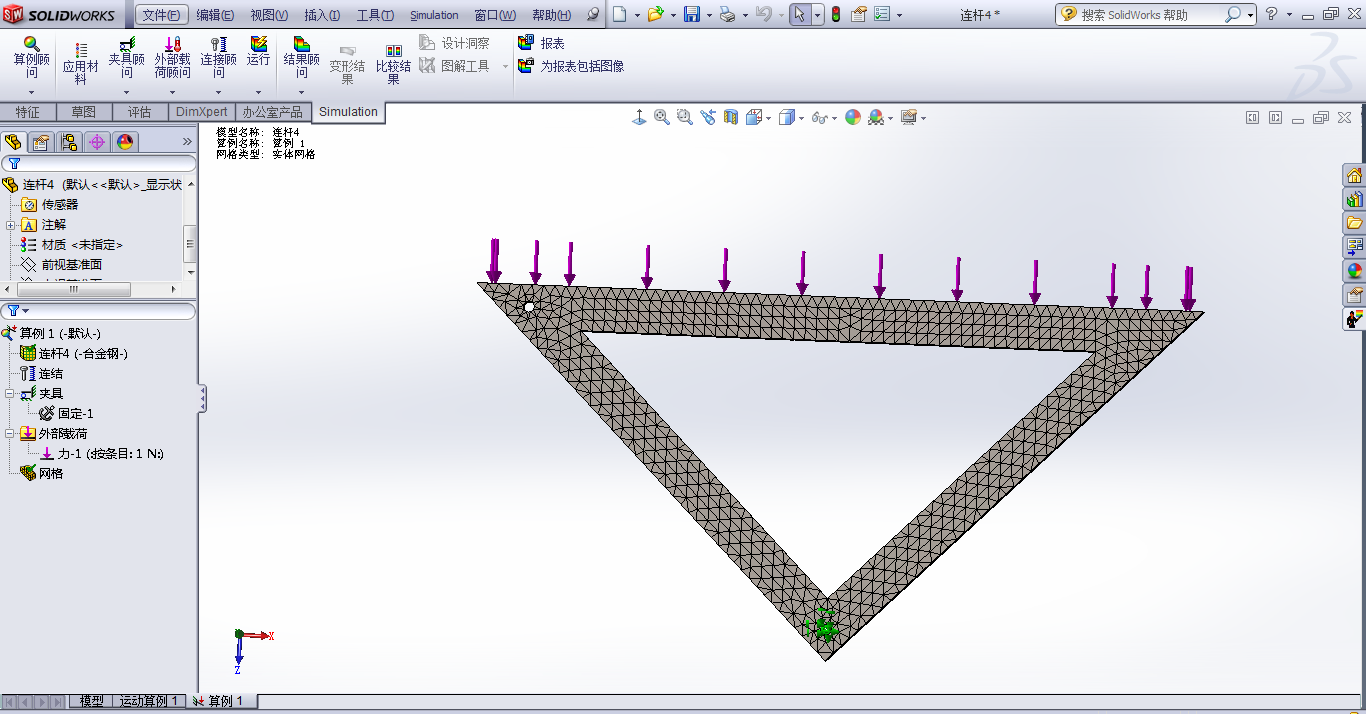Click the hide/show items glasses icon
Screen dimensions: 1366x714
[819, 118]
